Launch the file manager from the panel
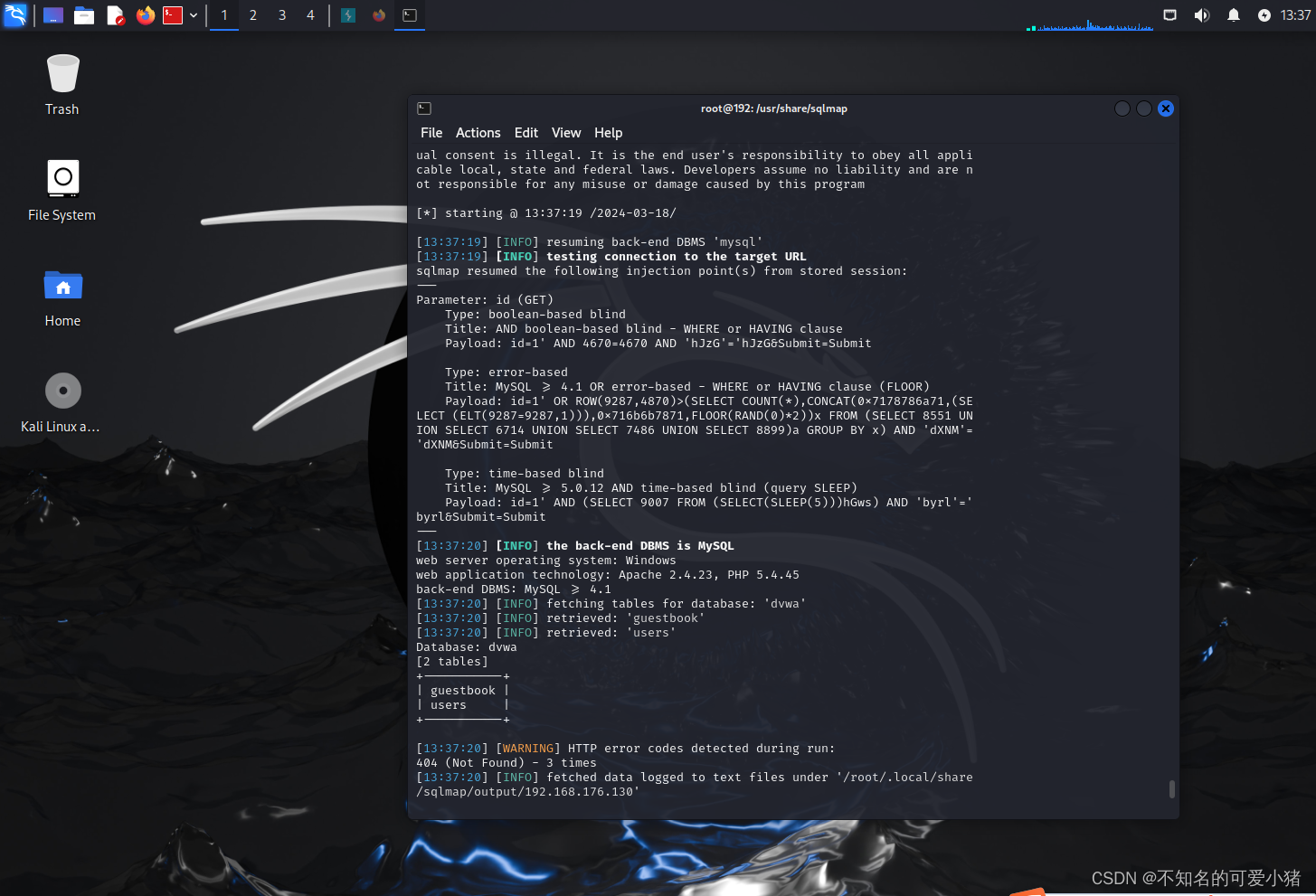Image resolution: width=1316 pixels, height=896 pixels. tap(84, 15)
